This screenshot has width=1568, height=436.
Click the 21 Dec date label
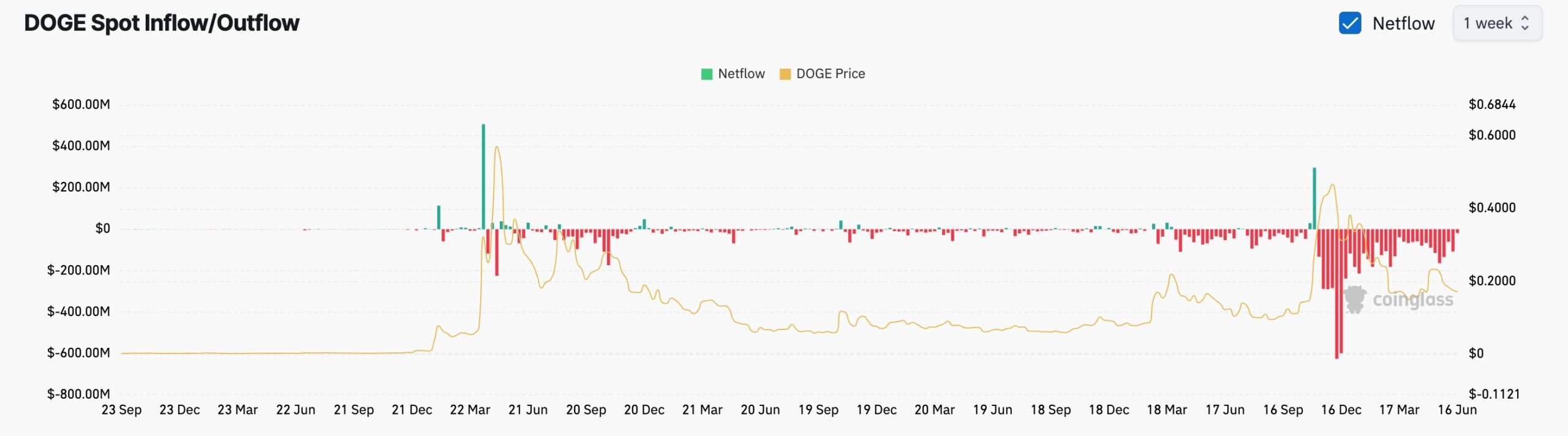(412, 410)
